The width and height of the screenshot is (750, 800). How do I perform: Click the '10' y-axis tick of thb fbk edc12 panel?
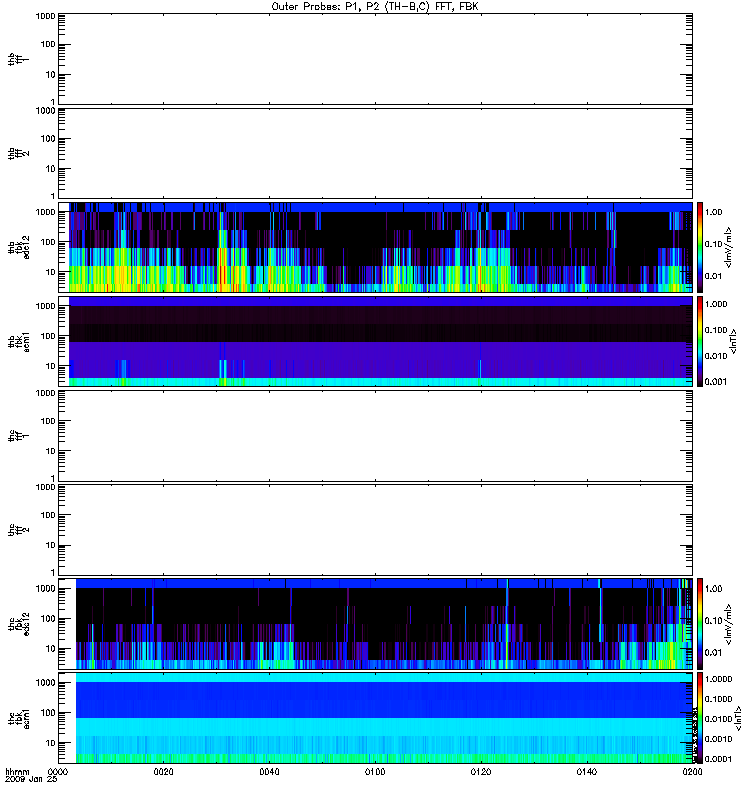point(51,272)
